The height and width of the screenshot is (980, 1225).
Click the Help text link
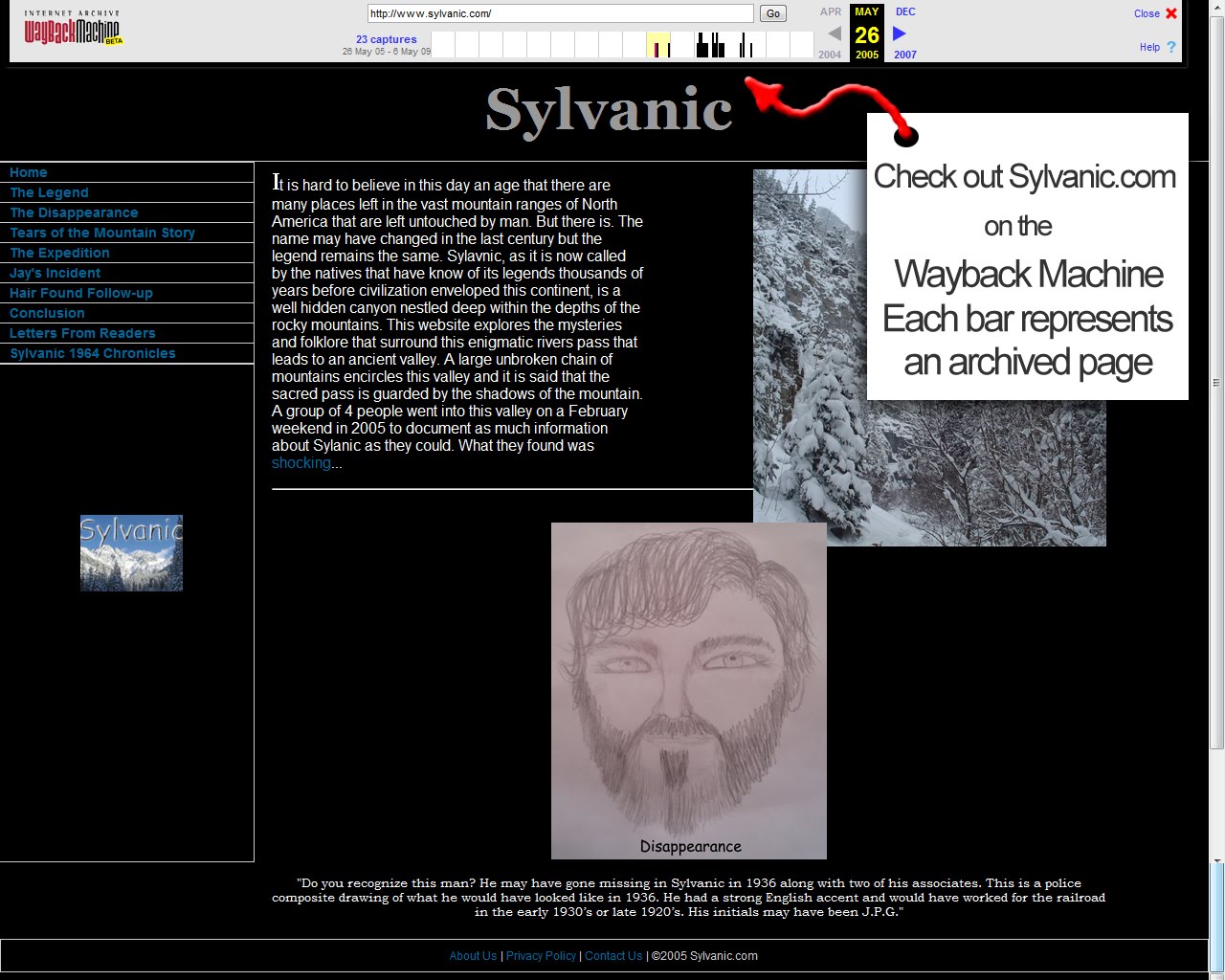1149,47
